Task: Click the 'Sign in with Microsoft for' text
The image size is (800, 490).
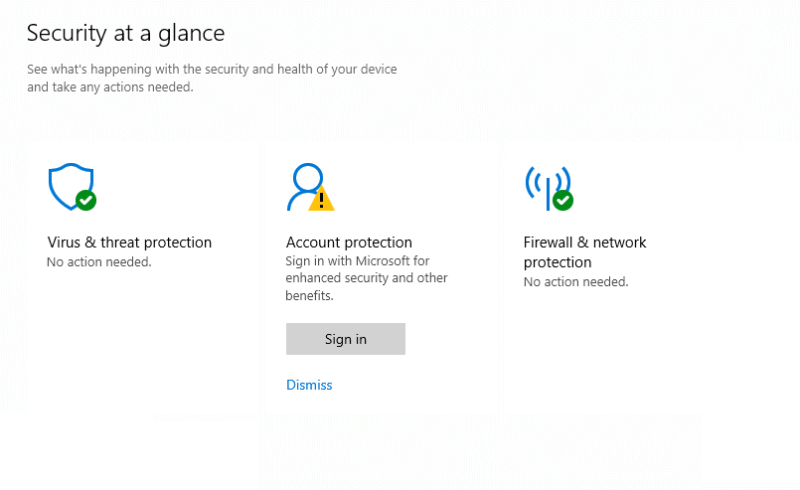Action: (x=357, y=261)
